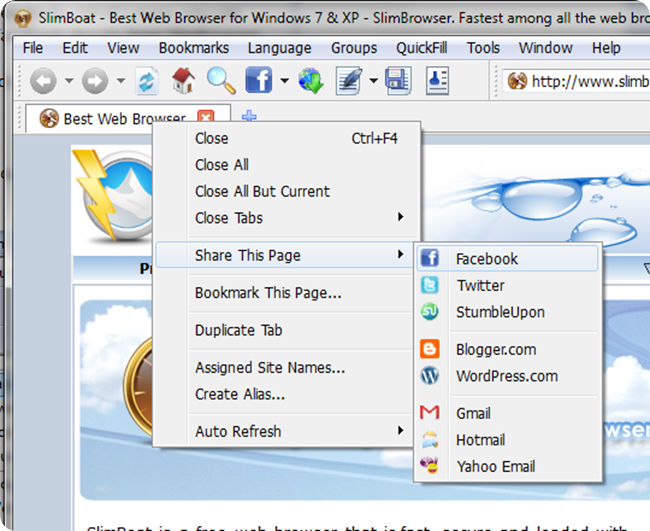This screenshot has height=531, width=650.
Task: Click the Twitter bird icon in submenu
Action: click(x=430, y=285)
